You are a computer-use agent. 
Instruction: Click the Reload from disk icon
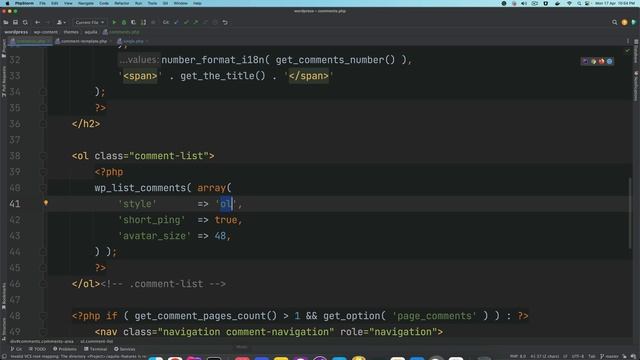[25, 22]
